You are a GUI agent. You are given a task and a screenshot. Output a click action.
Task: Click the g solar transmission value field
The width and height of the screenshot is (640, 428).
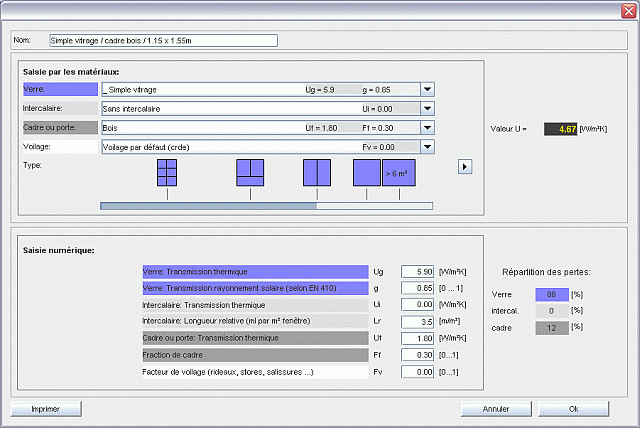click(415, 288)
